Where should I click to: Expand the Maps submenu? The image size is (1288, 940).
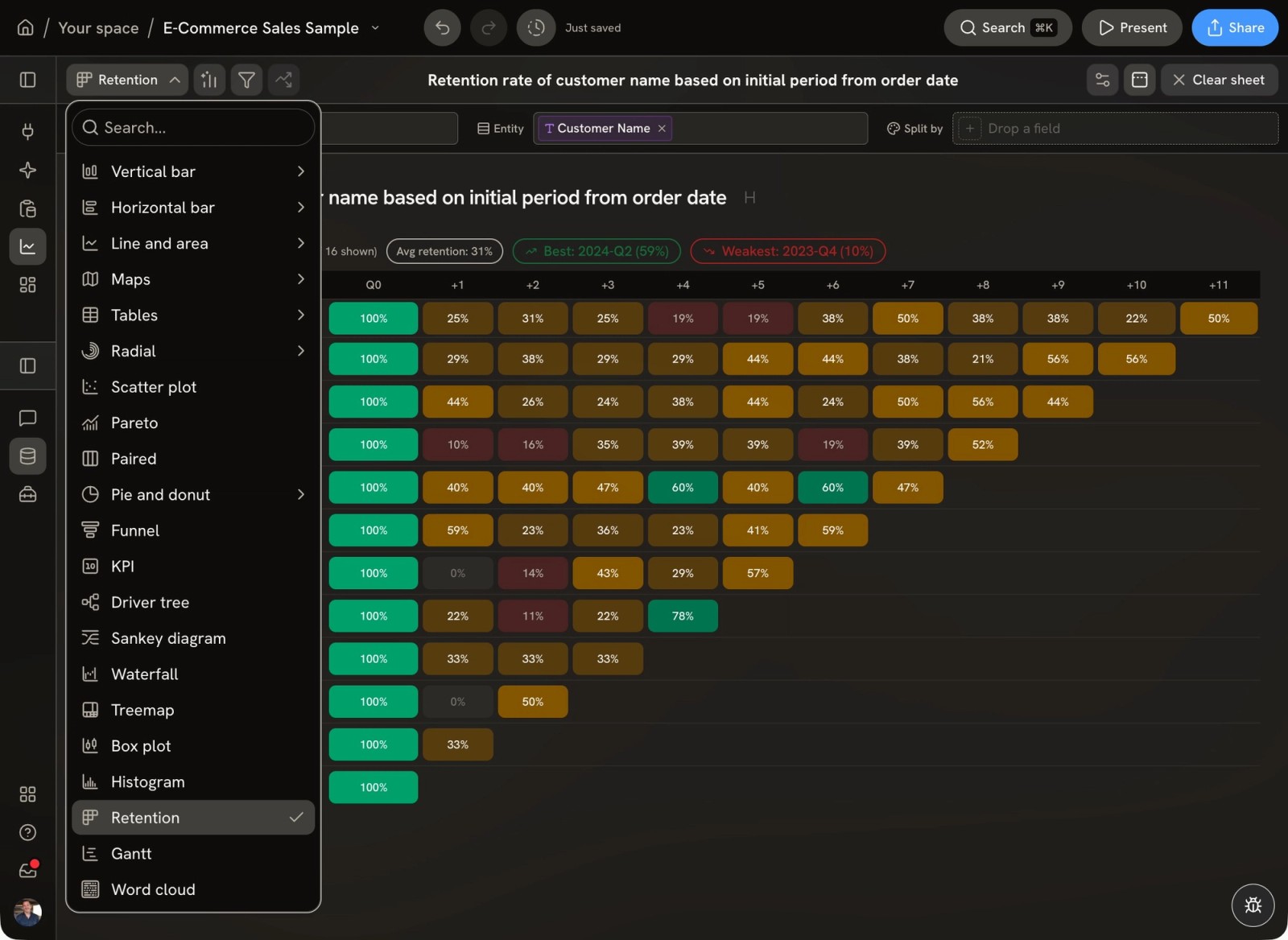pos(193,279)
